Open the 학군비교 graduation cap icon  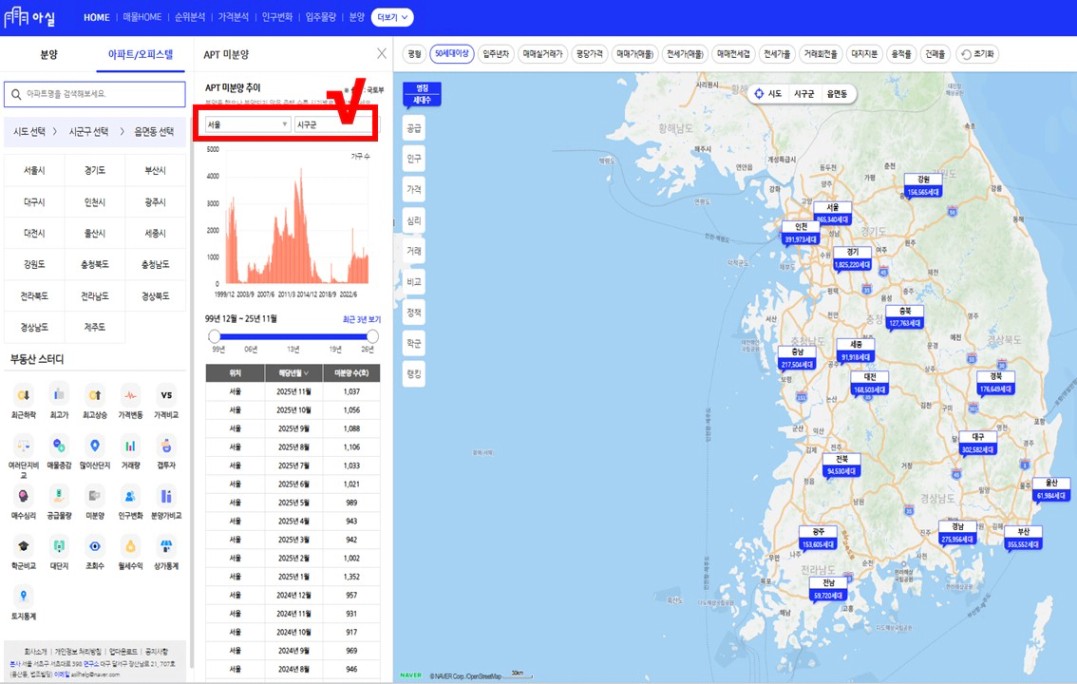pyautogui.click(x=23, y=547)
